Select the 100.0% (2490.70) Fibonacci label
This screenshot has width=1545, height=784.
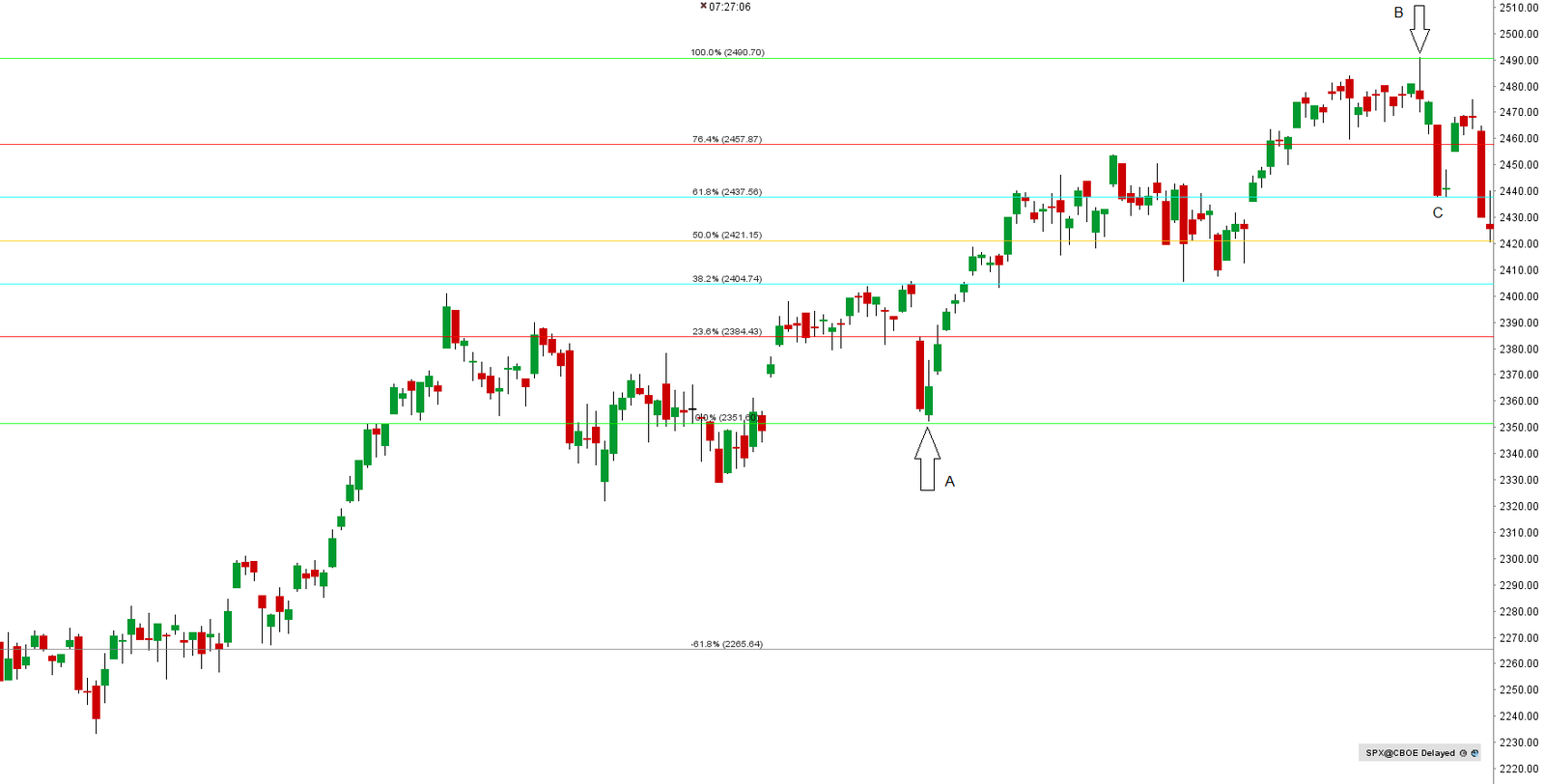coord(727,52)
